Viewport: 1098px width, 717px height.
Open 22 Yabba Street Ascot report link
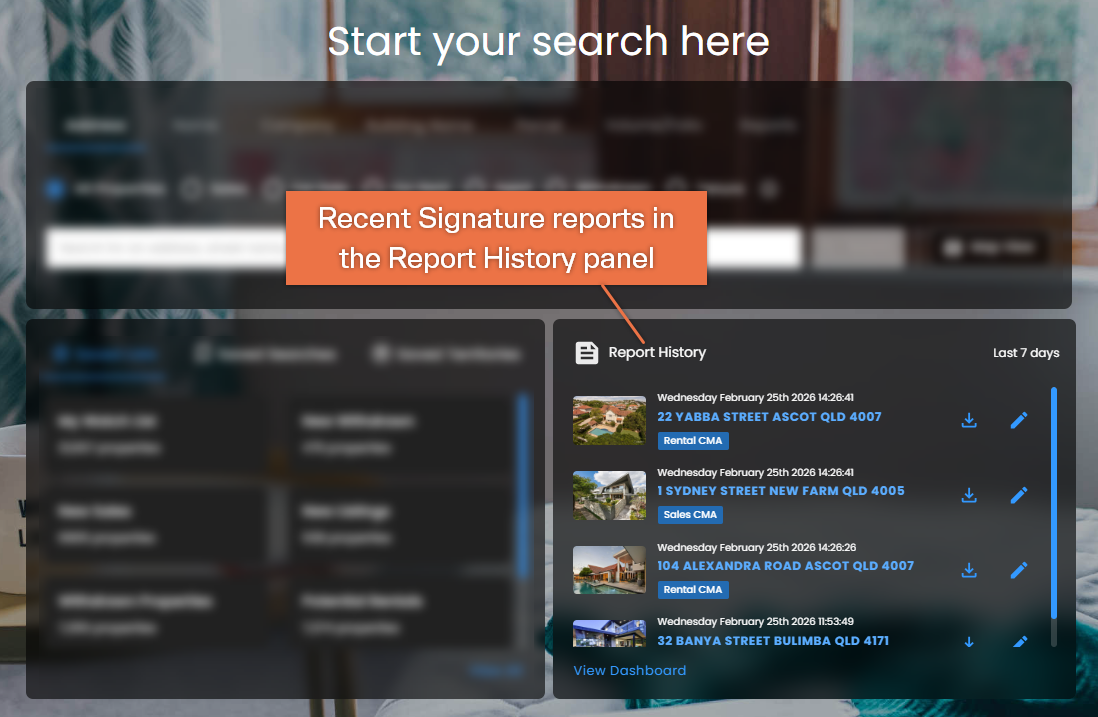click(x=769, y=417)
